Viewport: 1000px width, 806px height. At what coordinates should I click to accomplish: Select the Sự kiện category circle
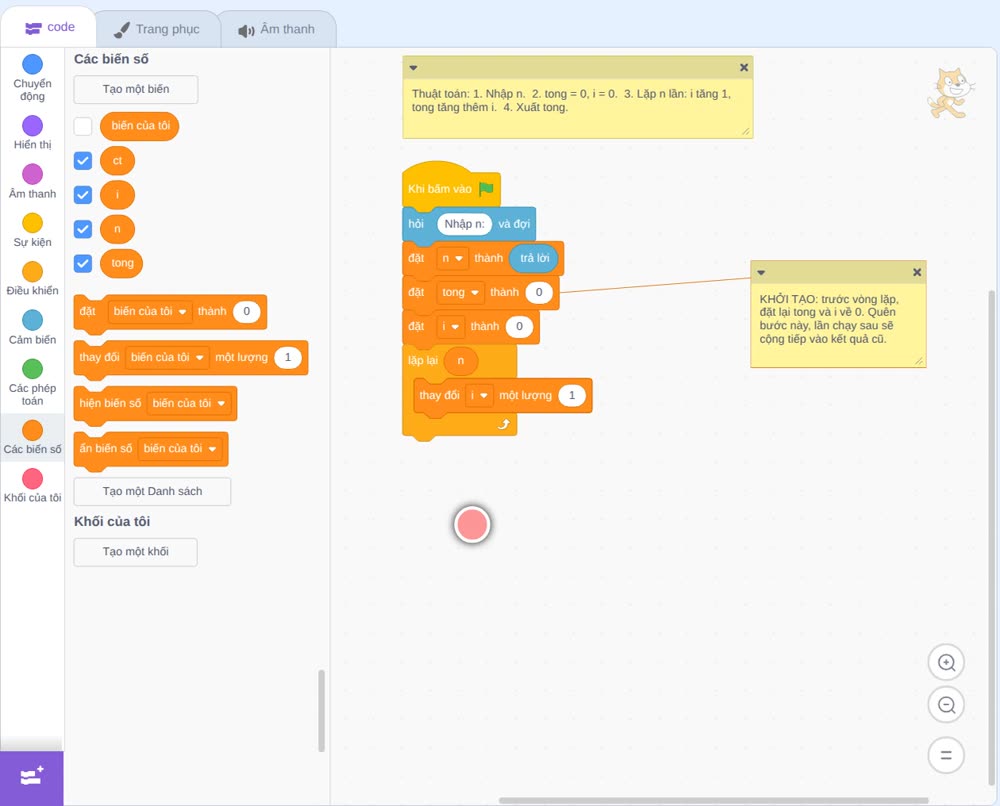tap(33, 223)
